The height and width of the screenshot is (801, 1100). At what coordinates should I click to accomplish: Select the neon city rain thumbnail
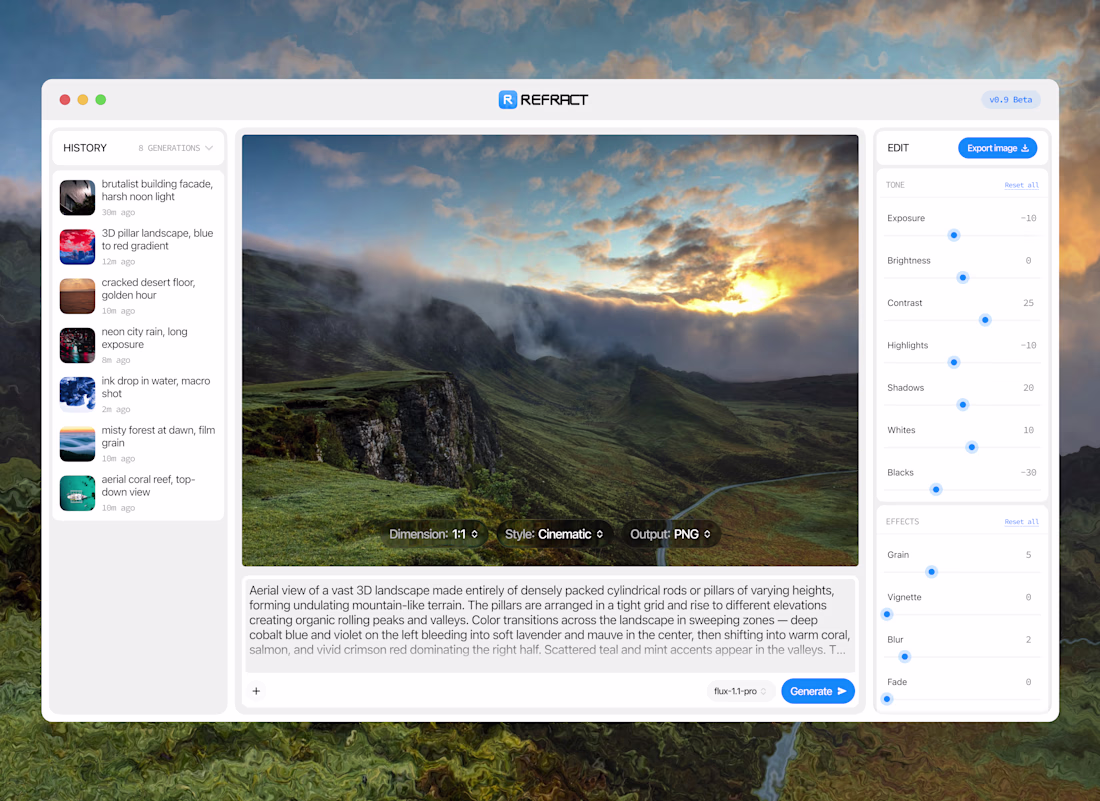pyautogui.click(x=77, y=345)
